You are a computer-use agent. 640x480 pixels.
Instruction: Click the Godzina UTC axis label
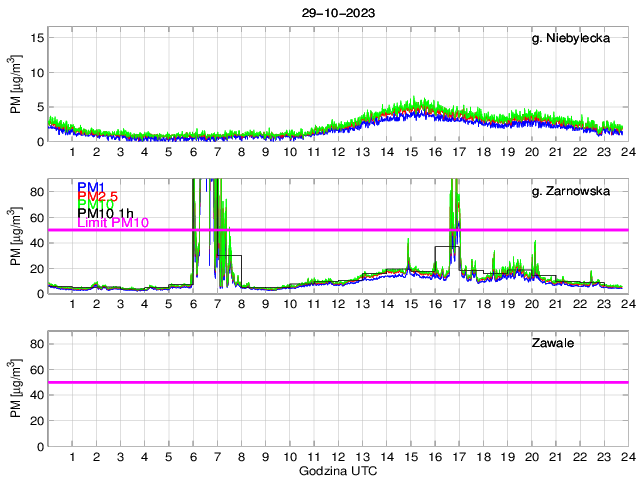337,470
